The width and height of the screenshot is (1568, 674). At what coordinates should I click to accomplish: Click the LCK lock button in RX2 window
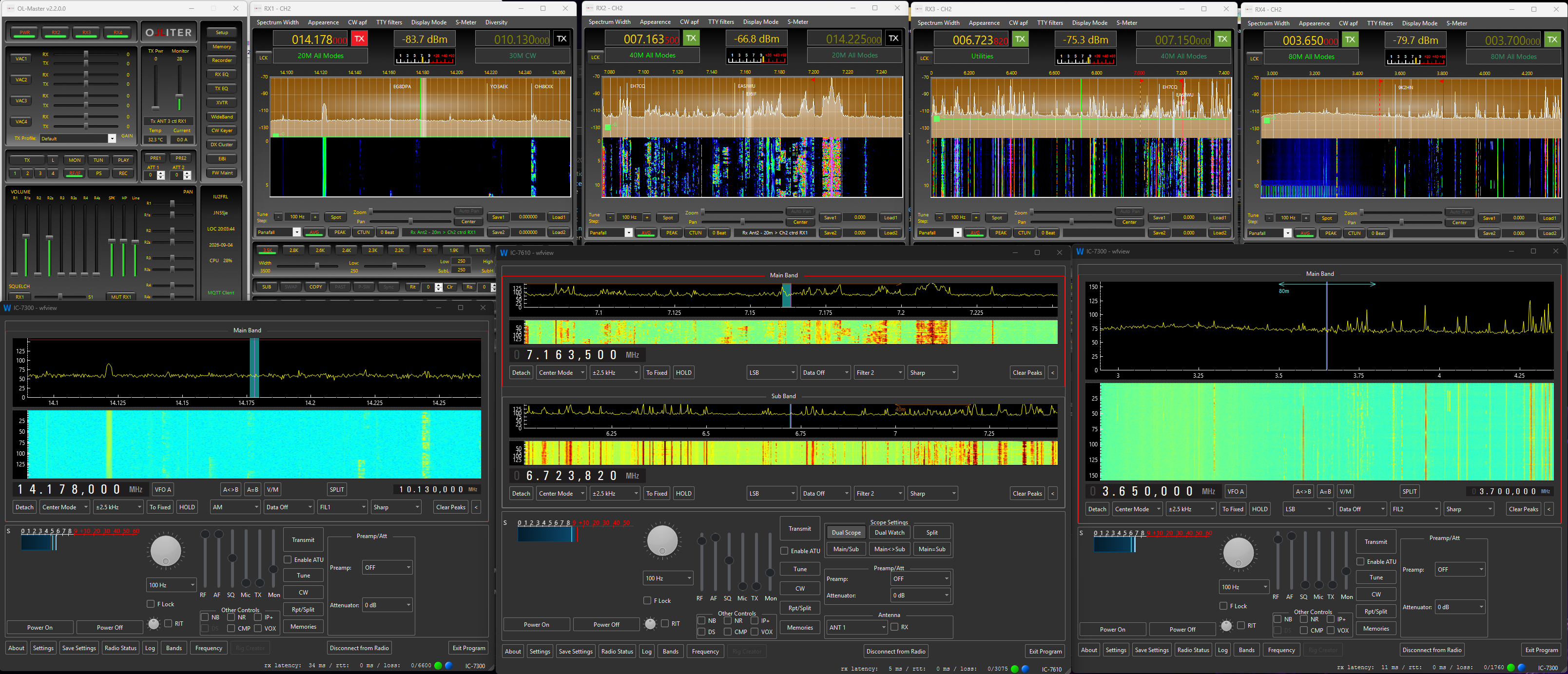[595, 57]
